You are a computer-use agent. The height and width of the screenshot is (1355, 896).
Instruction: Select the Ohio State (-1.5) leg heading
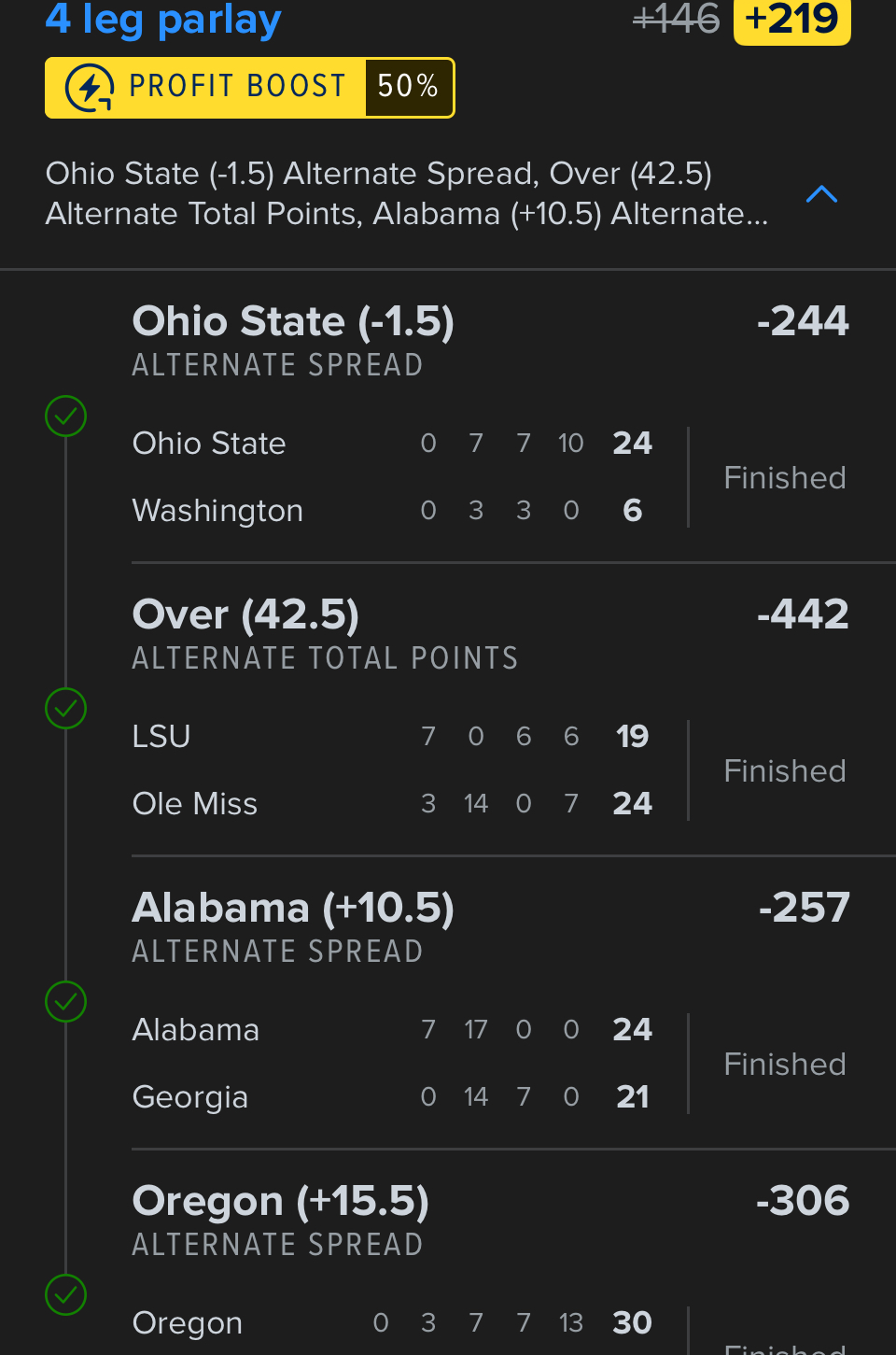[293, 322]
